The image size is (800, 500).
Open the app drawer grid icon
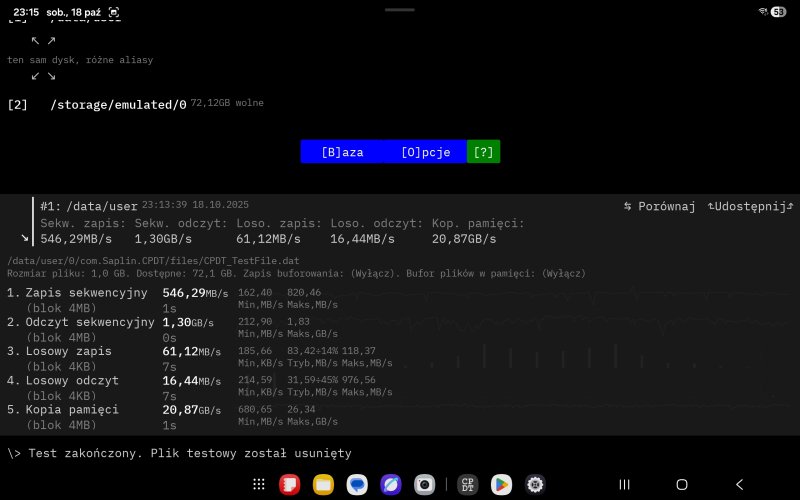click(259, 484)
